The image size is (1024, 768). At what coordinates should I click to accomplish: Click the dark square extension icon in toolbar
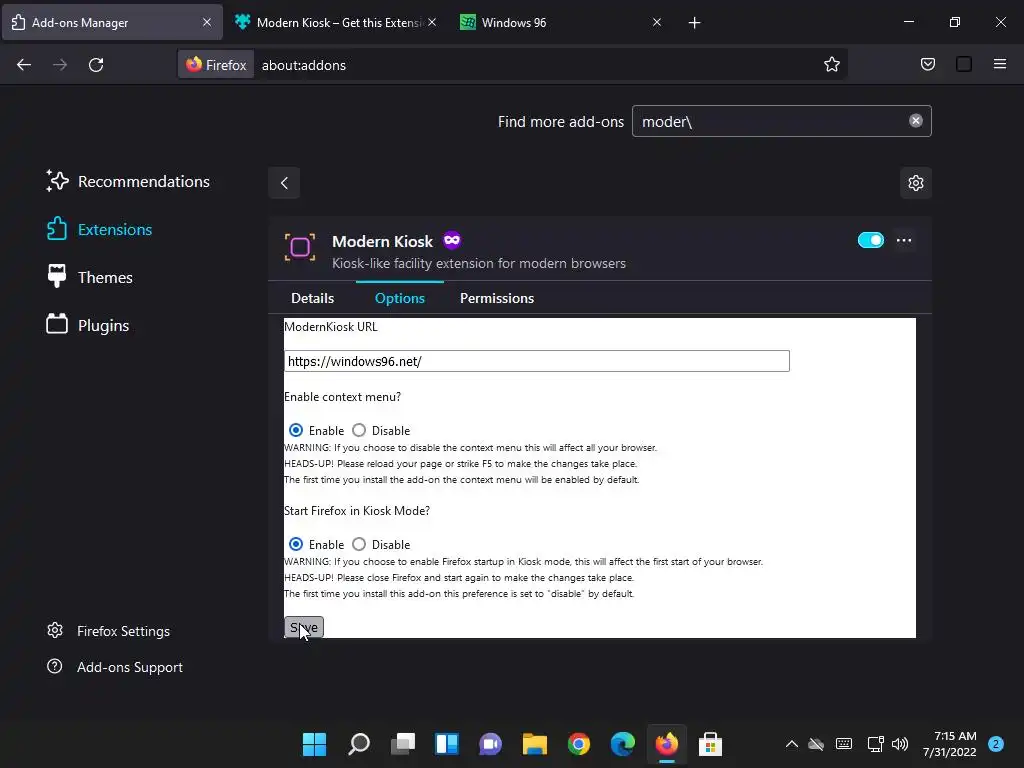click(964, 64)
